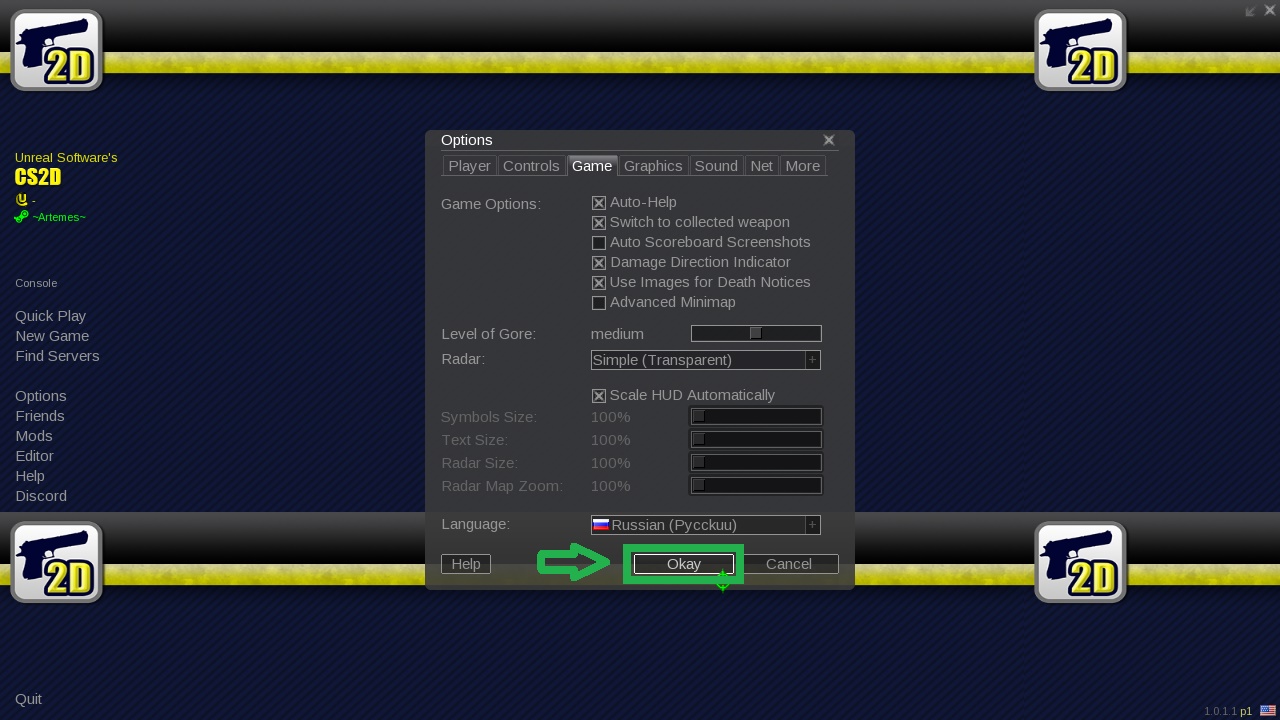1280x720 pixels.
Task: Select the Game tab
Action: [592, 166]
